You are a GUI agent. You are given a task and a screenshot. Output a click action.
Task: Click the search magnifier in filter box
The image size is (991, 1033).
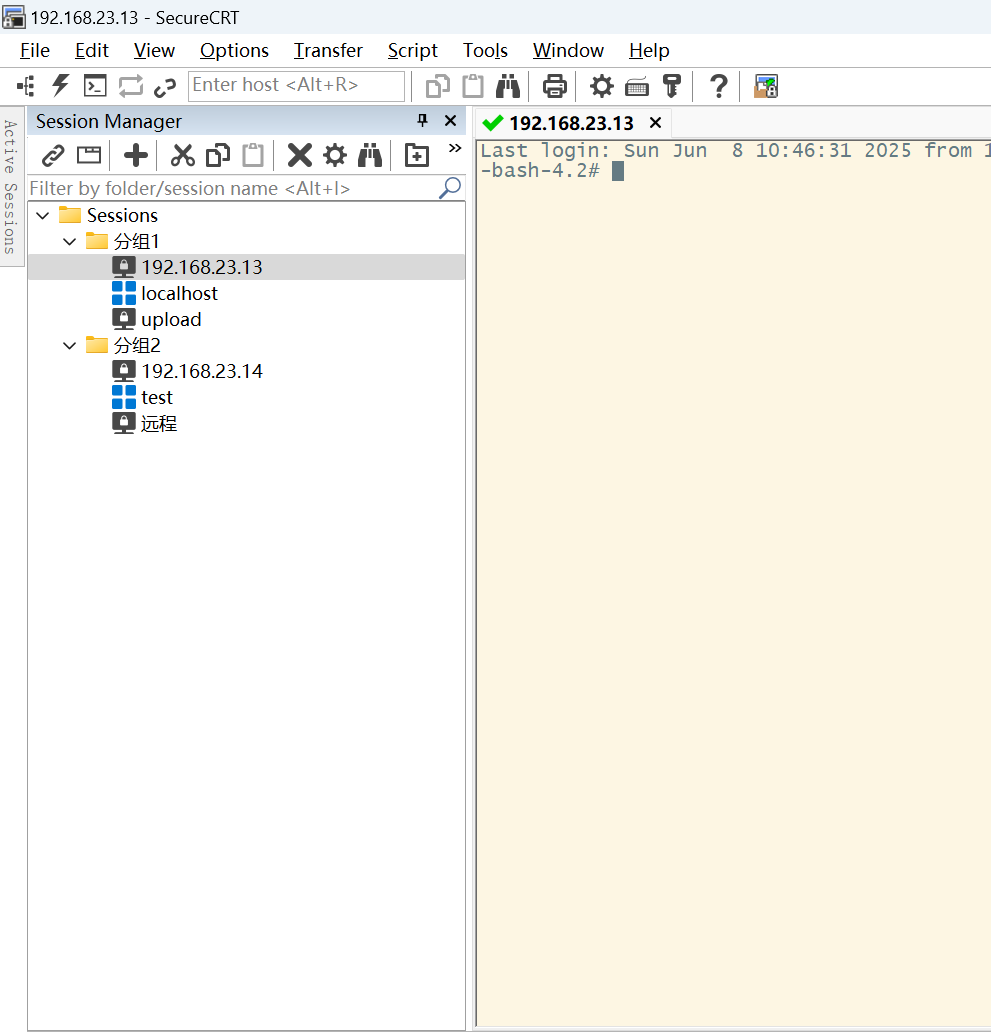coord(450,188)
